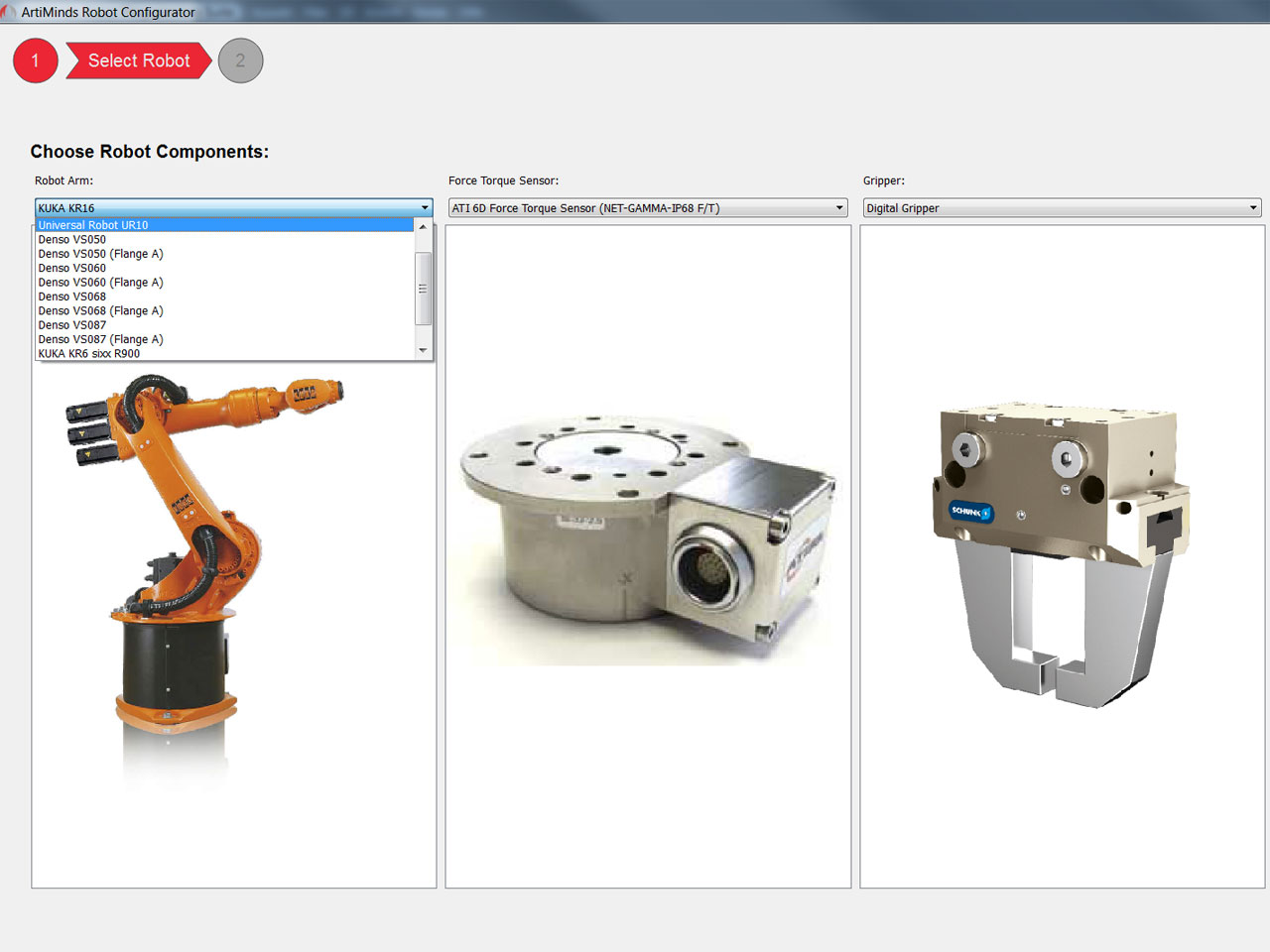Viewport: 1270px width, 952px height.
Task: Pick Denso VS060 (Flange A) entry
Action: click(x=224, y=283)
